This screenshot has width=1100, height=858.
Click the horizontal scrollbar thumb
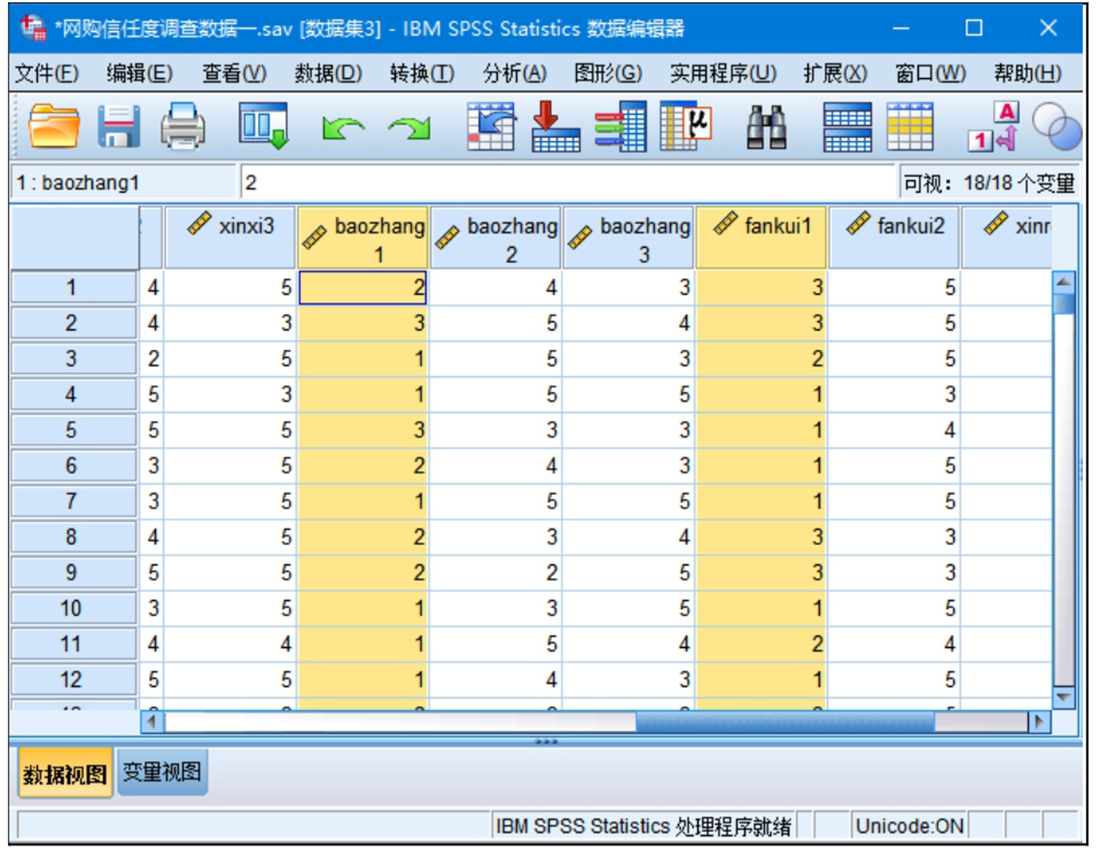[x=784, y=721]
